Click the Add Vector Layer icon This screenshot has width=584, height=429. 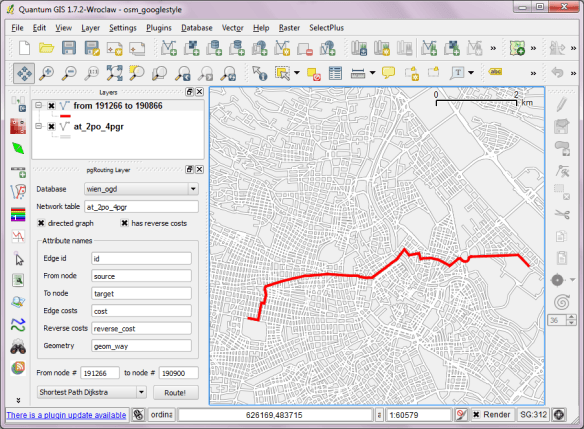(x=169, y=48)
